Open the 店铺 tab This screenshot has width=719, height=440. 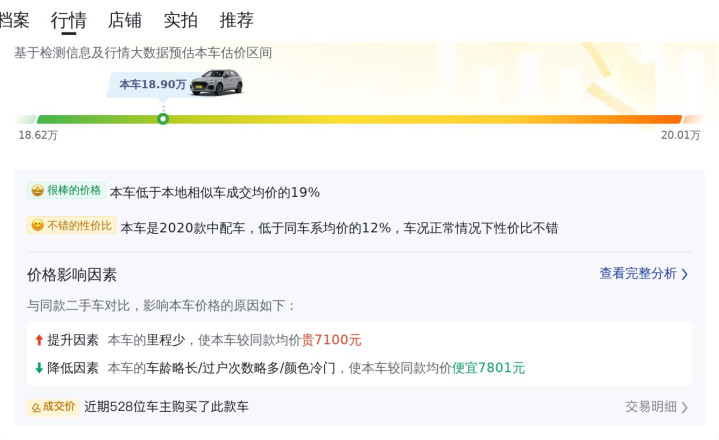125,20
